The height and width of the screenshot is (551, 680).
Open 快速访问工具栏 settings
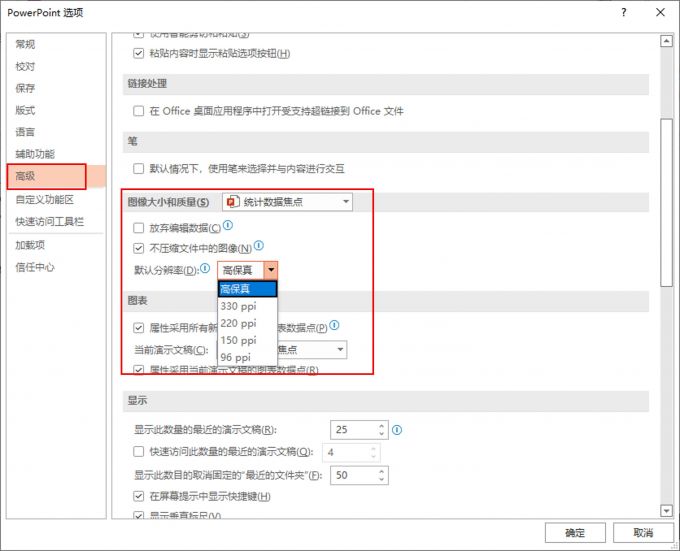tap(49, 222)
